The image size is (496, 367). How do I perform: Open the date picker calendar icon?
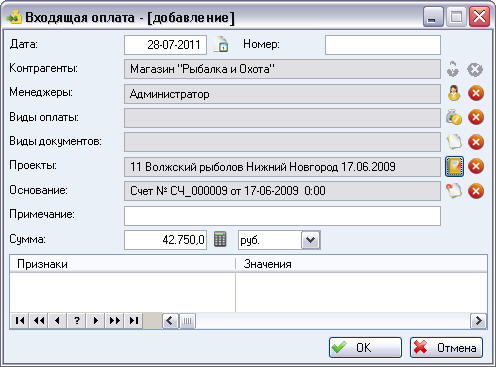click(221, 45)
